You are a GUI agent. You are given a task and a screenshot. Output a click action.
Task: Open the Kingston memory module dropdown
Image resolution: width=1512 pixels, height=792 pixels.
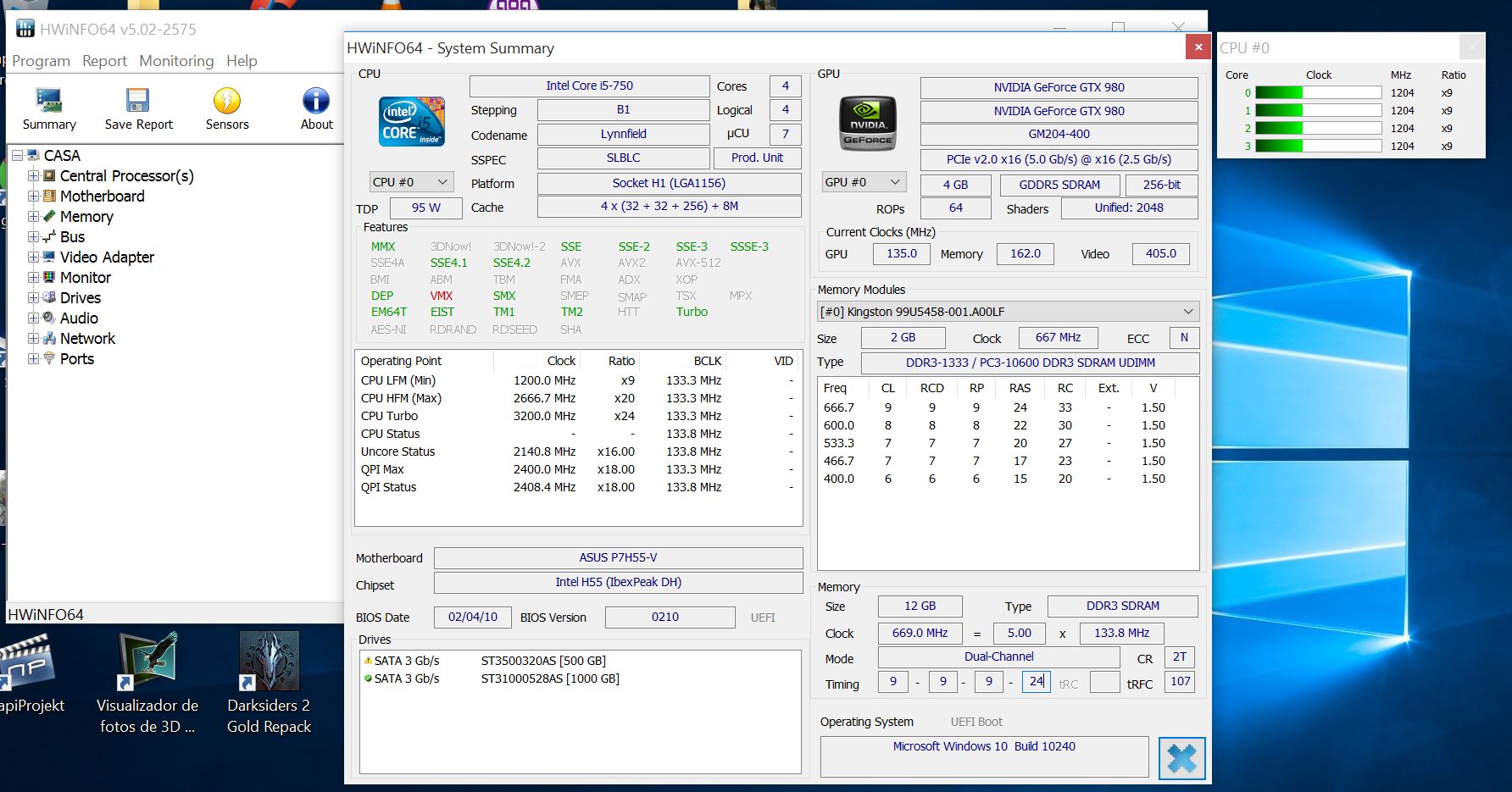(1009, 312)
